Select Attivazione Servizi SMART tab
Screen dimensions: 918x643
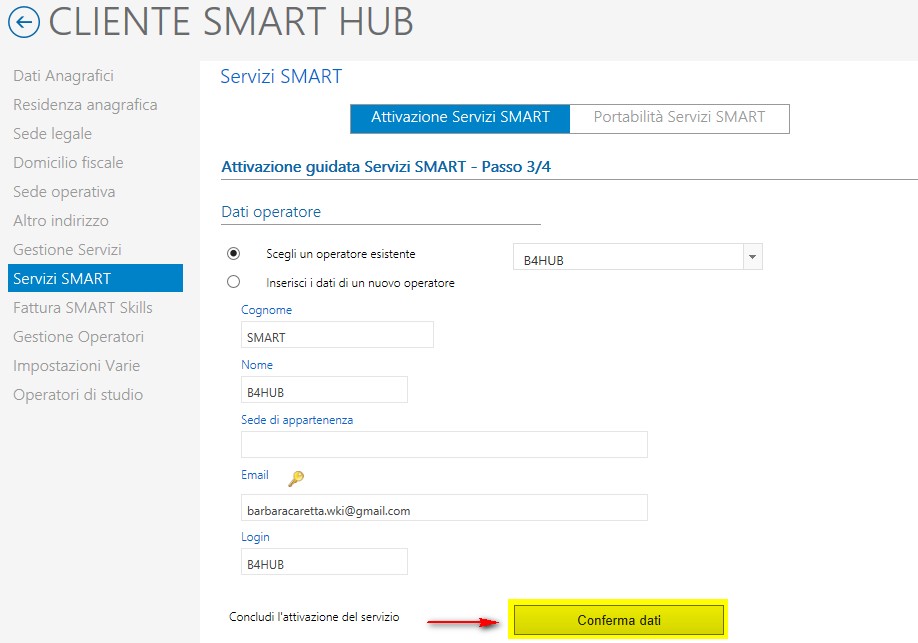pos(460,118)
